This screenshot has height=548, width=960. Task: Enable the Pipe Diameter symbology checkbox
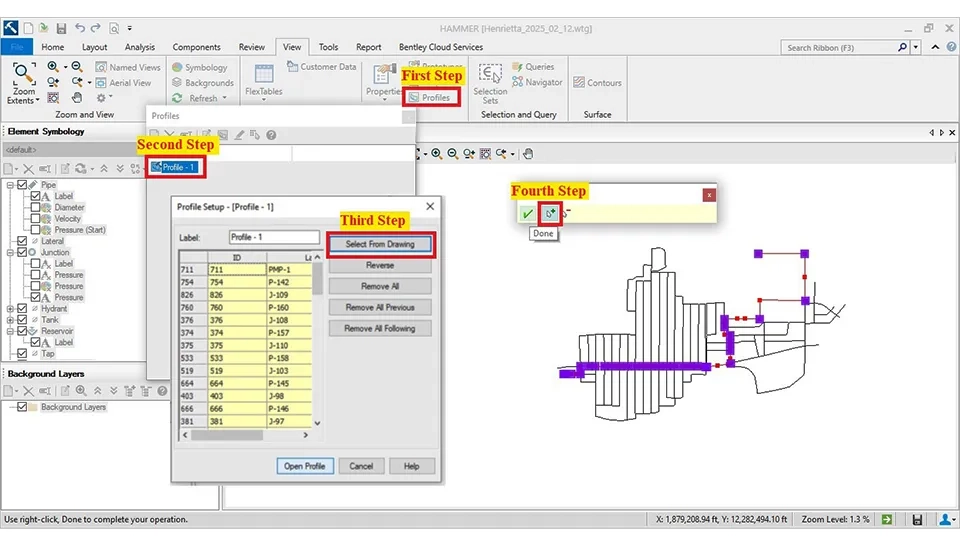click(36, 208)
